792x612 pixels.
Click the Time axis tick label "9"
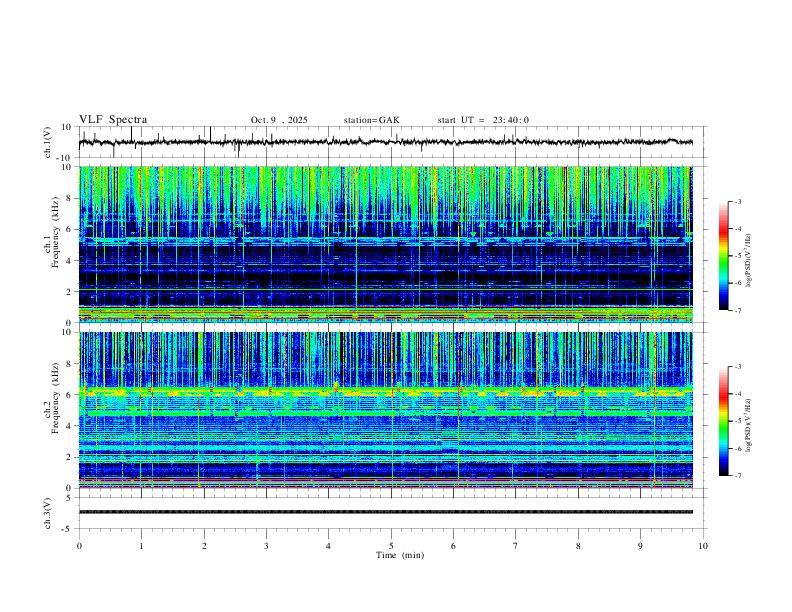pyautogui.click(x=640, y=546)
